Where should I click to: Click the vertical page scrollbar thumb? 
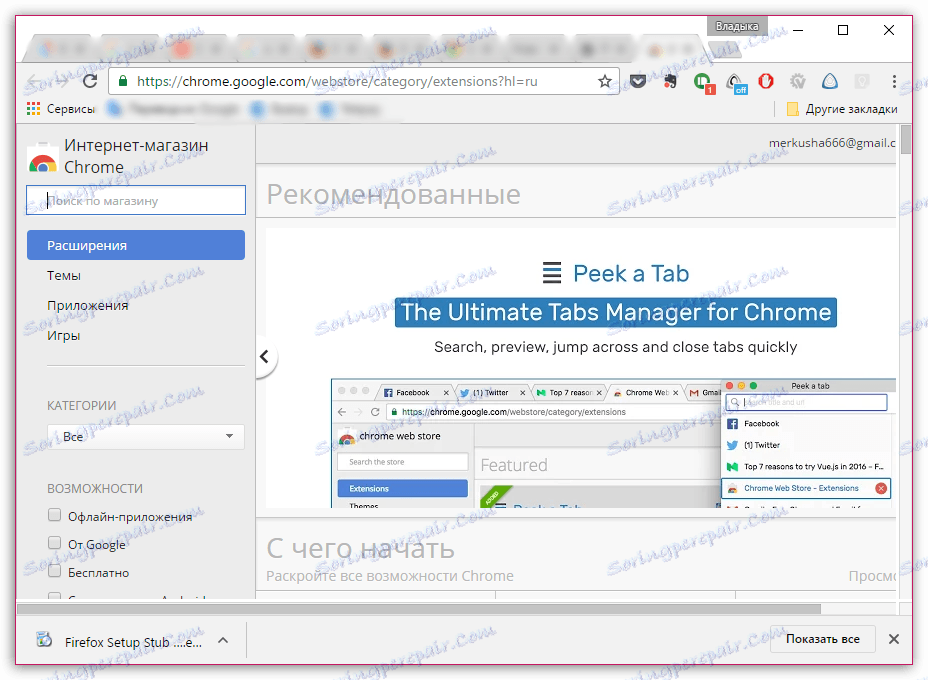click(x=906, y=139)
